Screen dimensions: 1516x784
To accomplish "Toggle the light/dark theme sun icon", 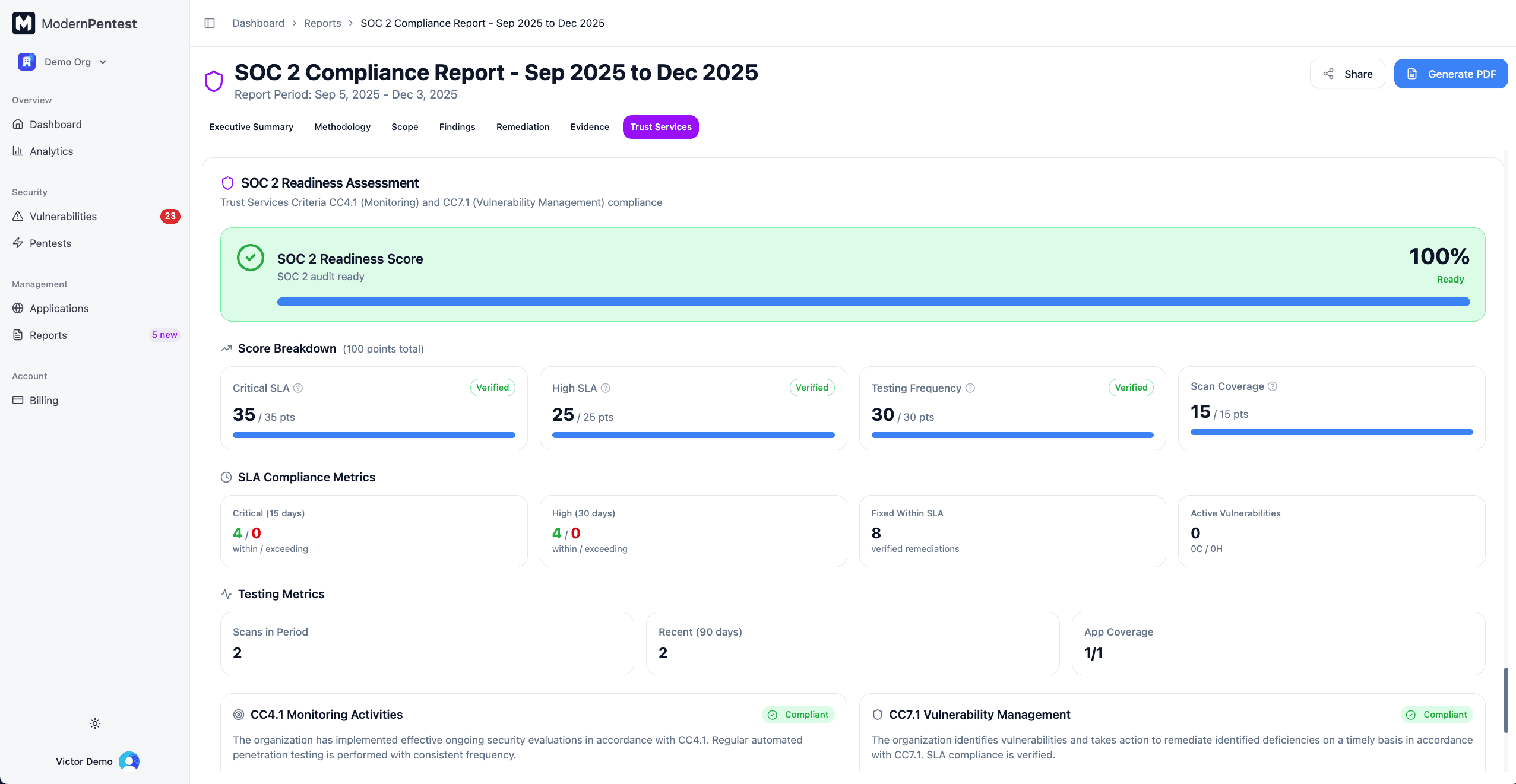I will (95, 723).
